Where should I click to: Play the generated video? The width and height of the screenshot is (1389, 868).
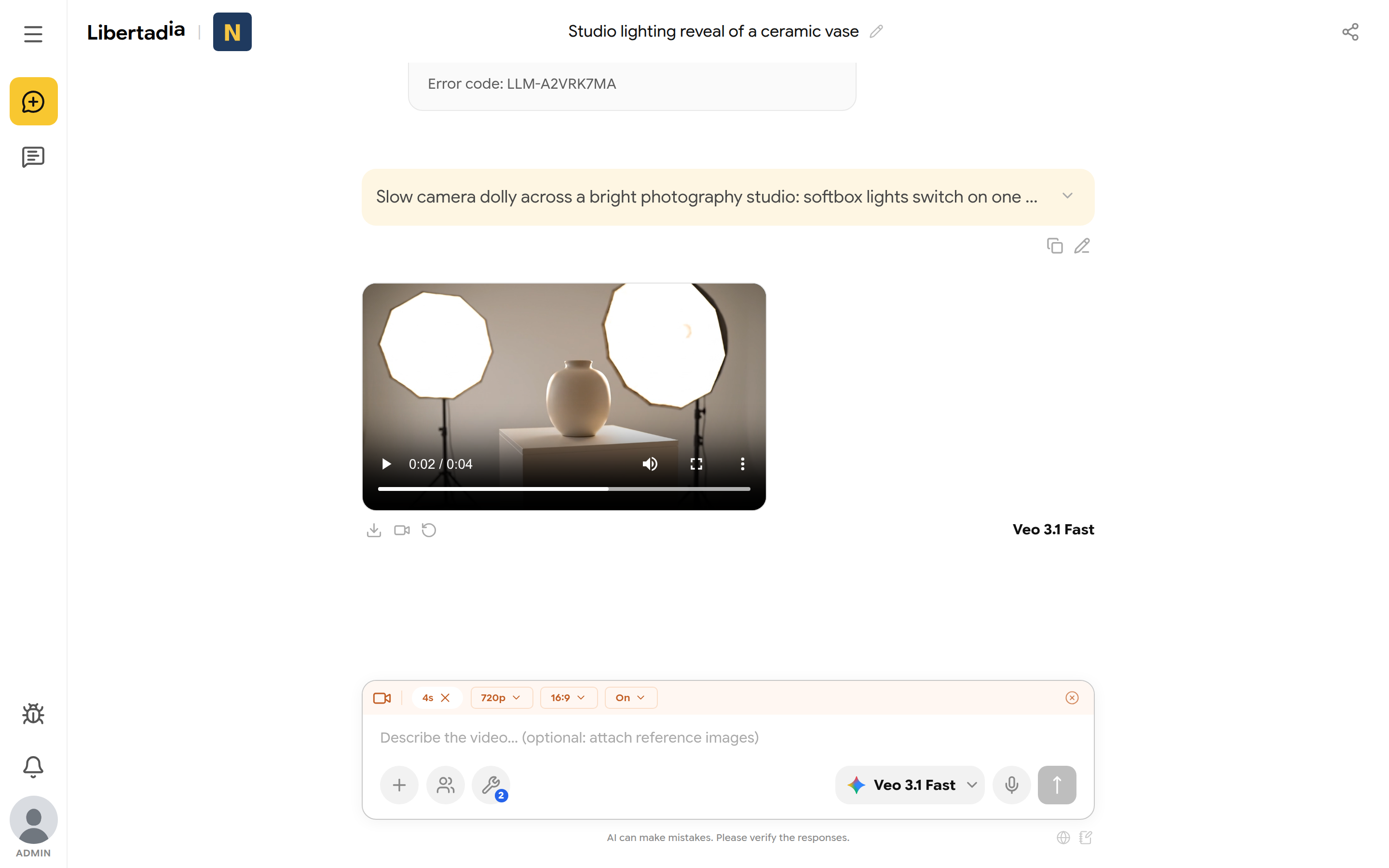tap(386, 464)
